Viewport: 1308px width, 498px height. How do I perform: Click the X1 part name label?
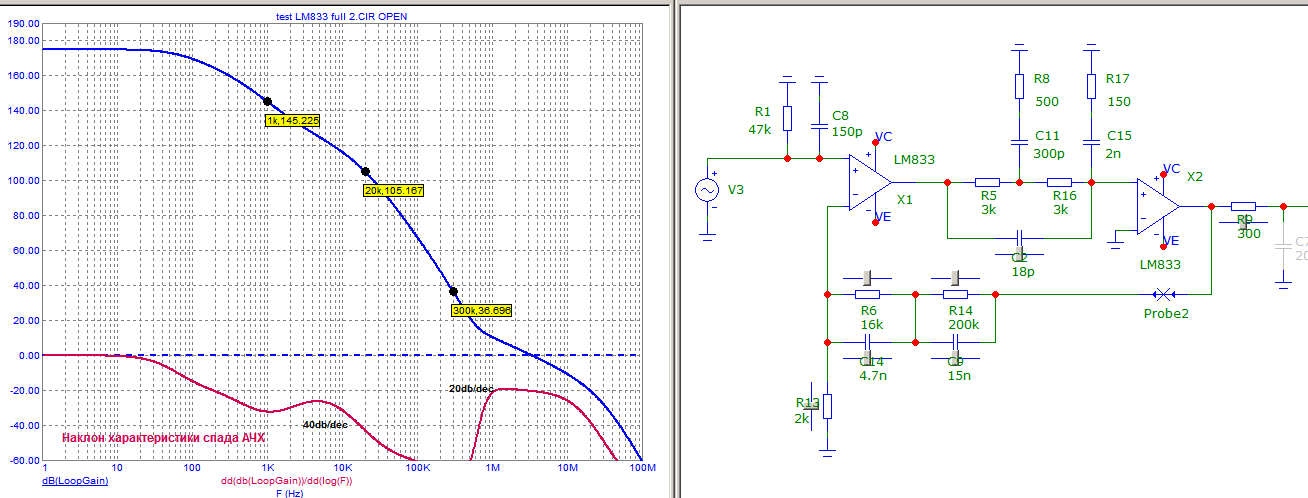pyautogui.click(x=905, y=199)
